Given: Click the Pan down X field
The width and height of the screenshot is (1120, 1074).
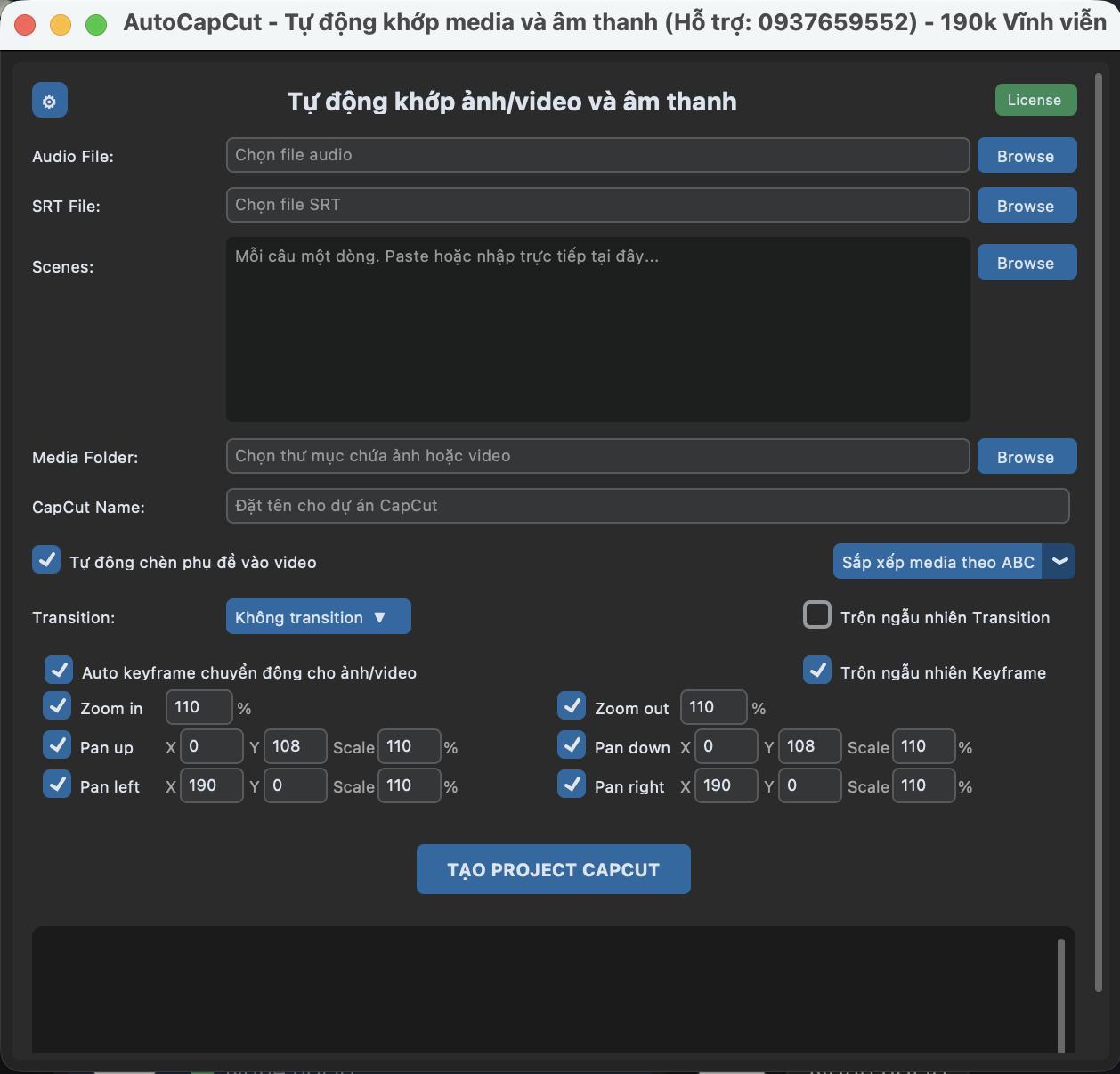Looking at the screenshot, I should coord(726,746).
